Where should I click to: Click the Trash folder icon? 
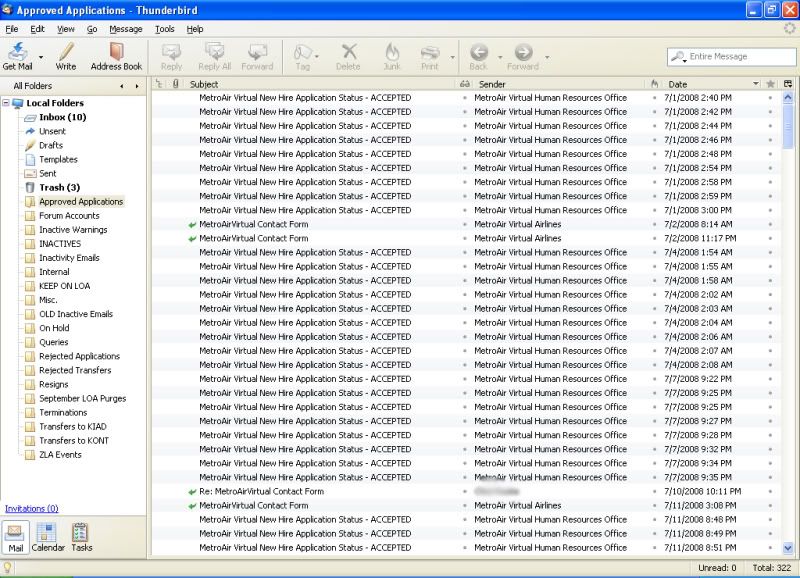(30, 187)
